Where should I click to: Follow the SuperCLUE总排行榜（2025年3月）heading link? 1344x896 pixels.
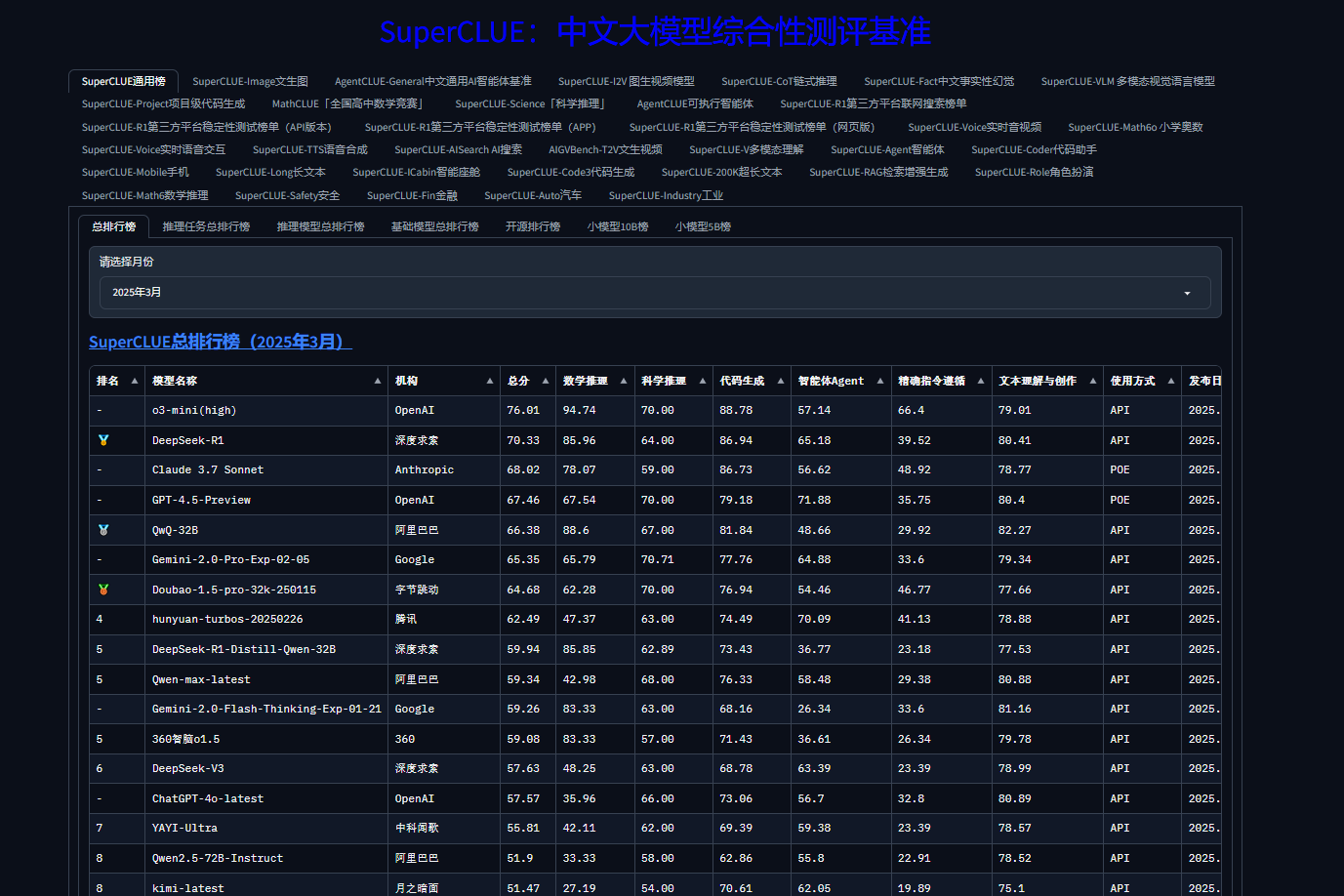pyautogui.click(x=221, y=342)
